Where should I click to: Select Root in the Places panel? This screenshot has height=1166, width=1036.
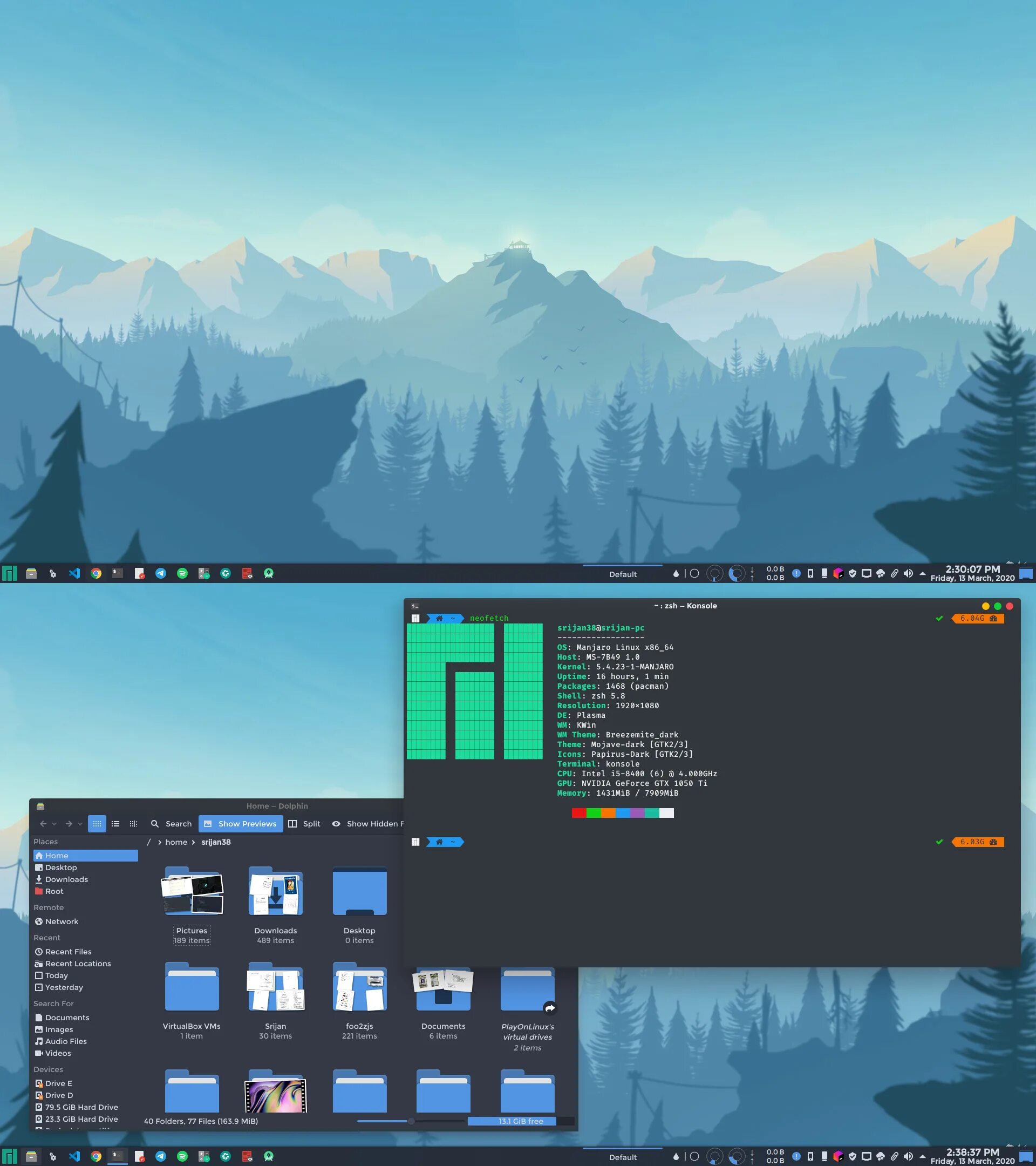coord(54,891)
